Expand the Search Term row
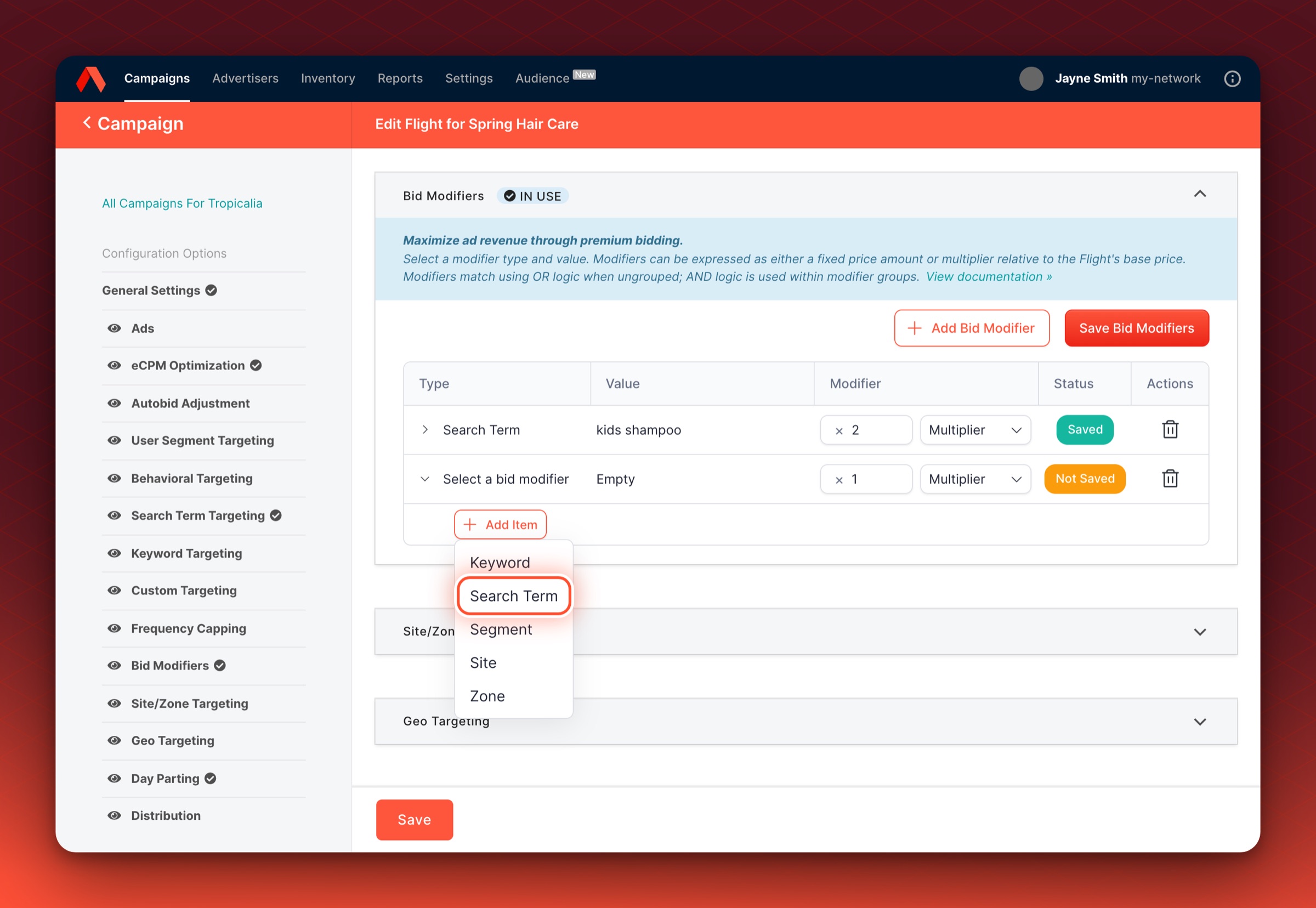Viewport: 1316px width, 908px height. (x=425, y=429)
